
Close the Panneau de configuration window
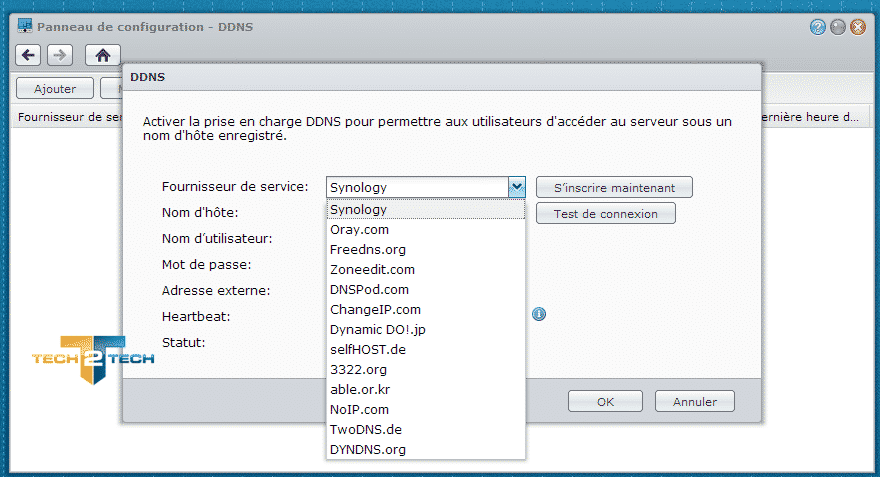(858, 27)
